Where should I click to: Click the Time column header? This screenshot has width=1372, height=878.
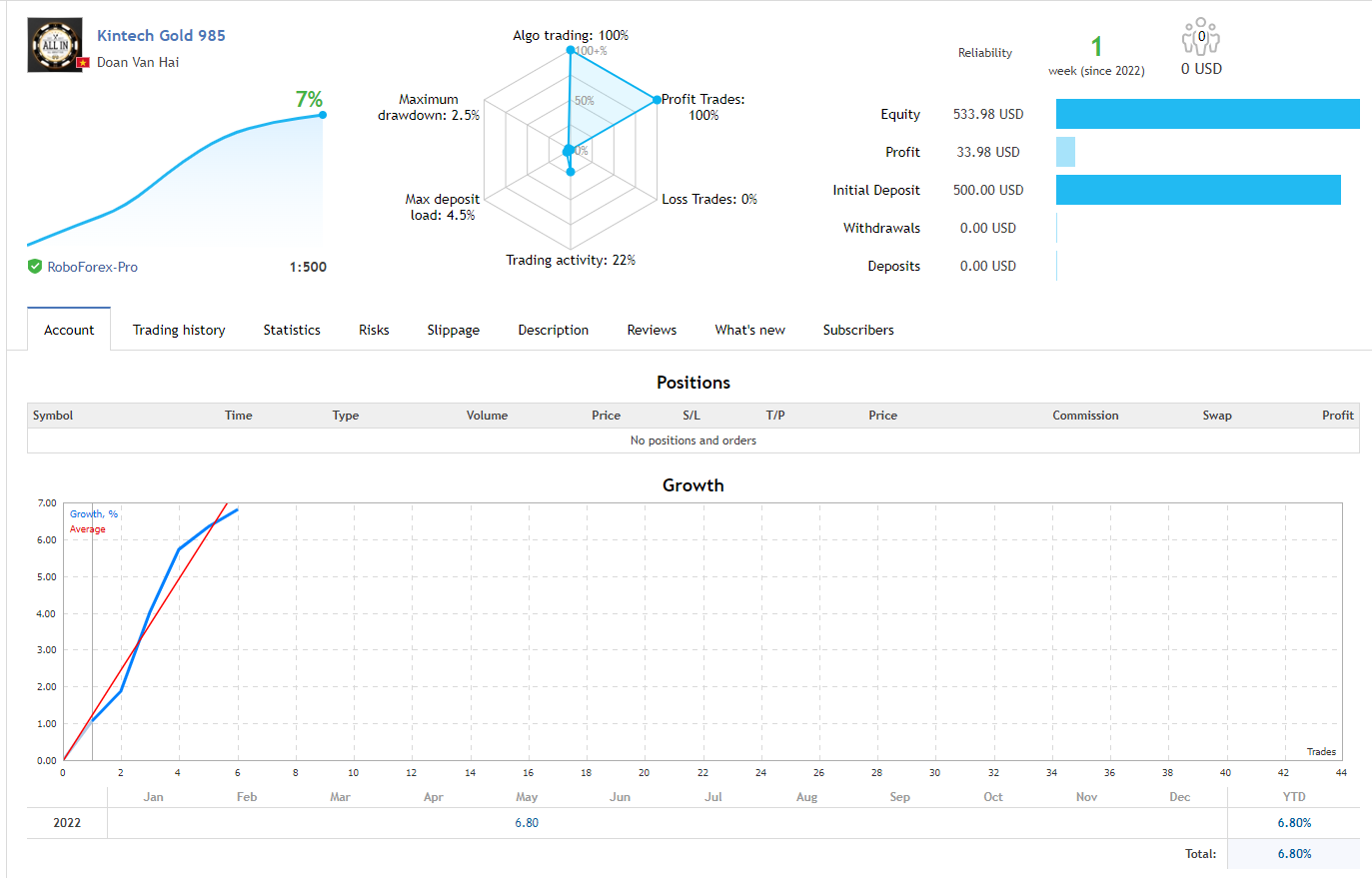point(238,416)
